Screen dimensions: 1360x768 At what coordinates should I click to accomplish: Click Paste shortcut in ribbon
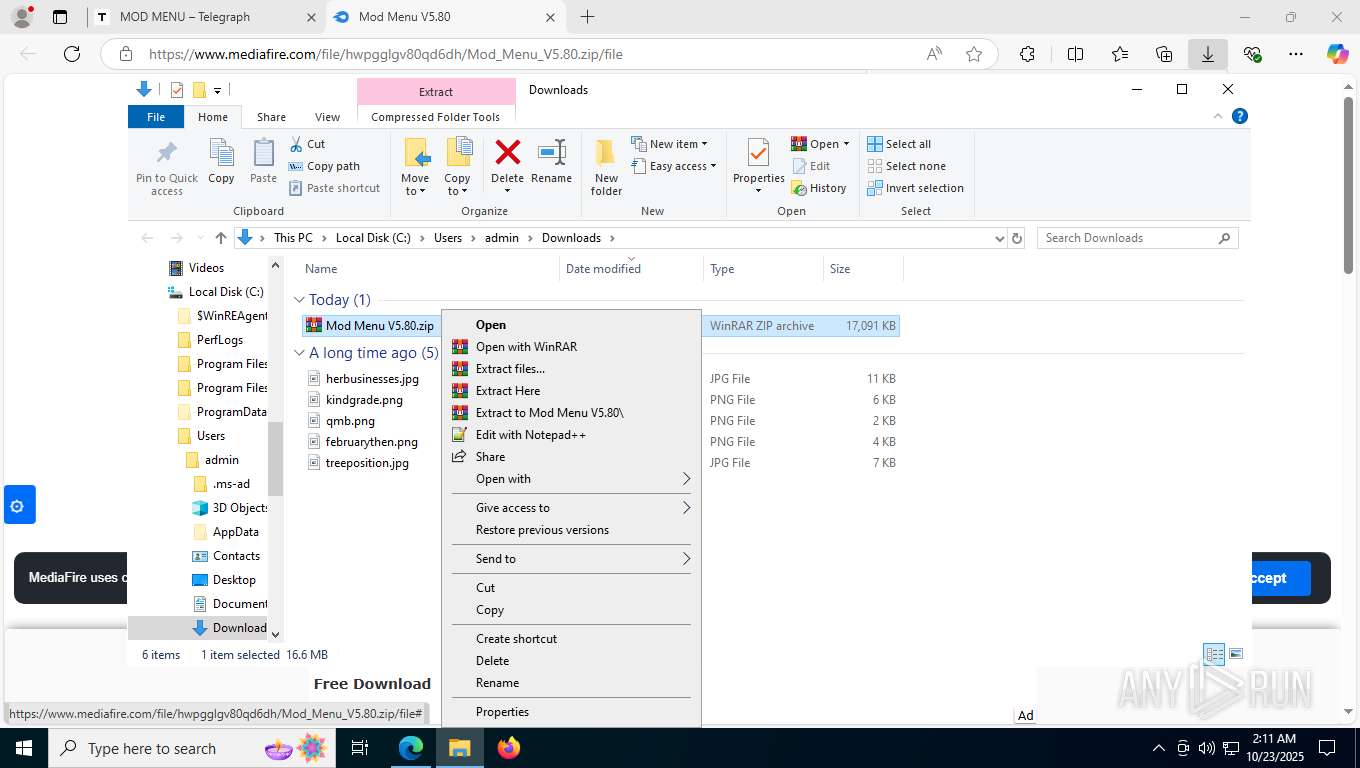point(334,188)
